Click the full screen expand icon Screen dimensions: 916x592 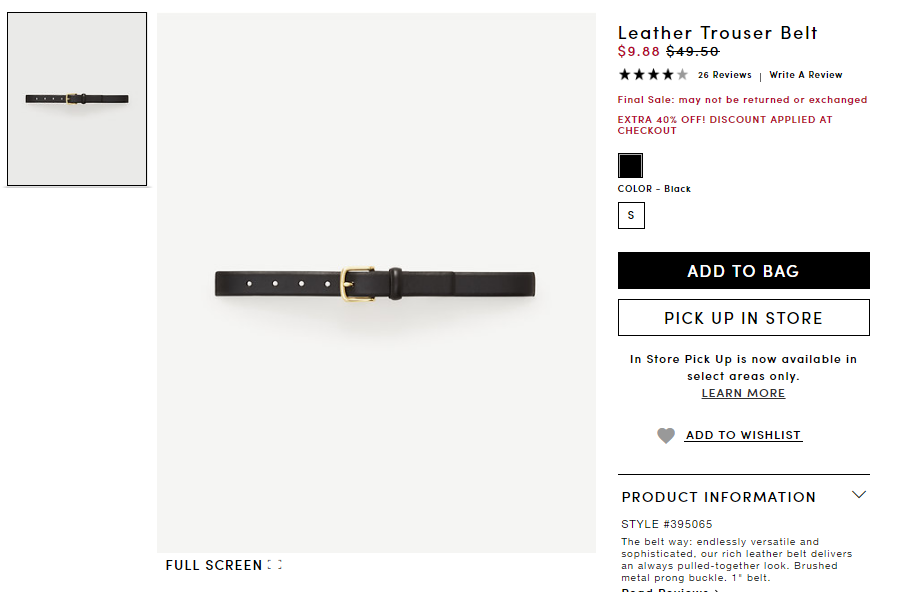[x=275, y=565]
